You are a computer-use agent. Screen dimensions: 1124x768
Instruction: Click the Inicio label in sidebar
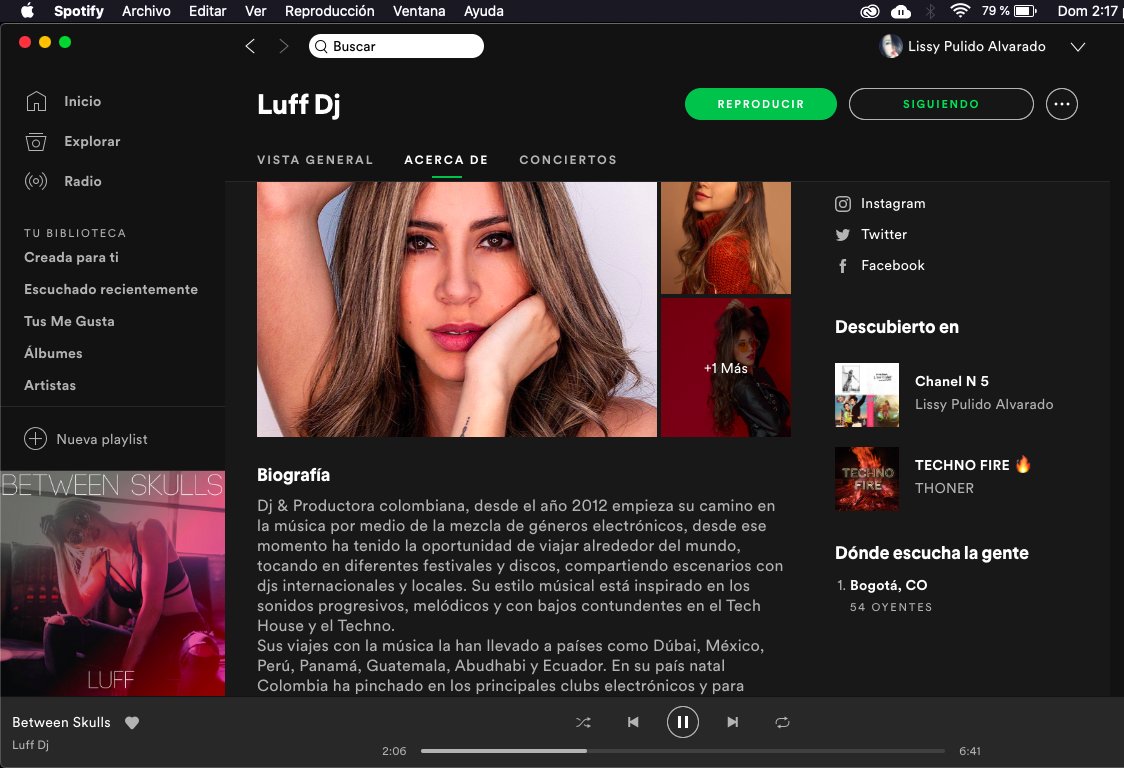click(x=82, y=101)
